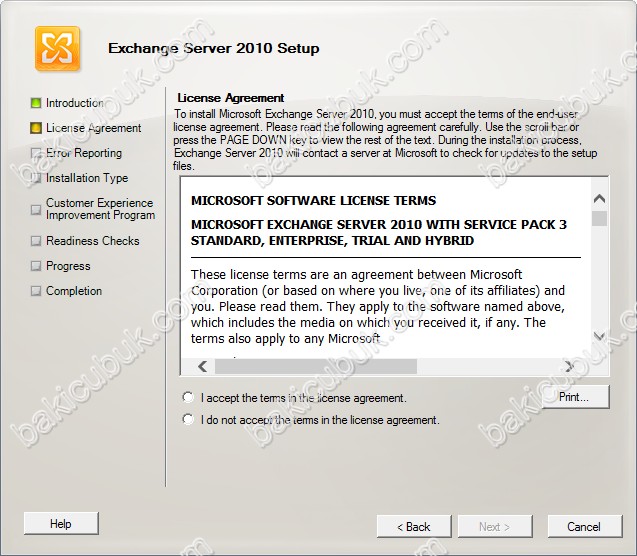Select 'I accept the terms' radio button
This screenshot has height=556, width=637.
(x=188, y=397)
